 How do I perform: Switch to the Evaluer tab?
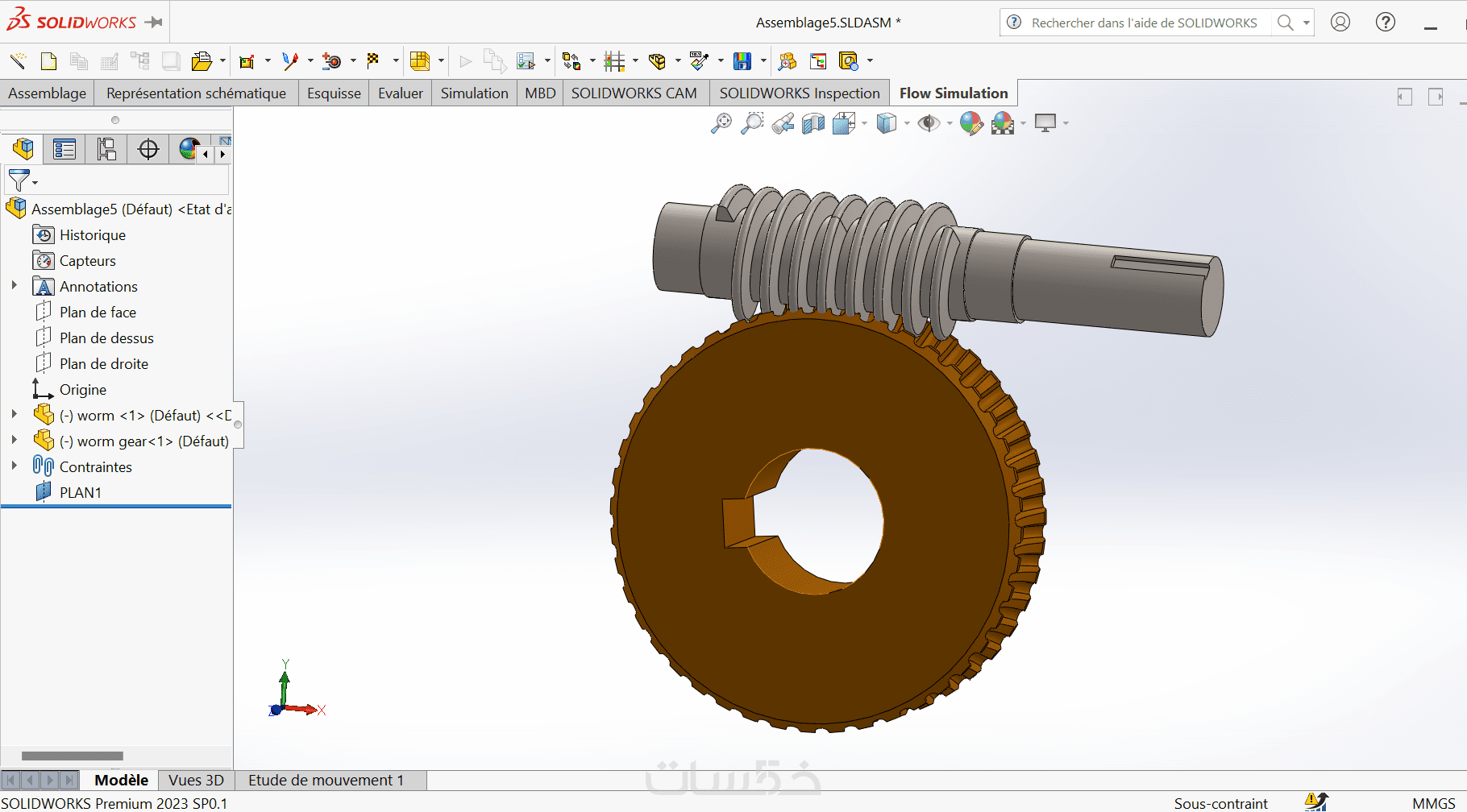[x=401, y=93]
